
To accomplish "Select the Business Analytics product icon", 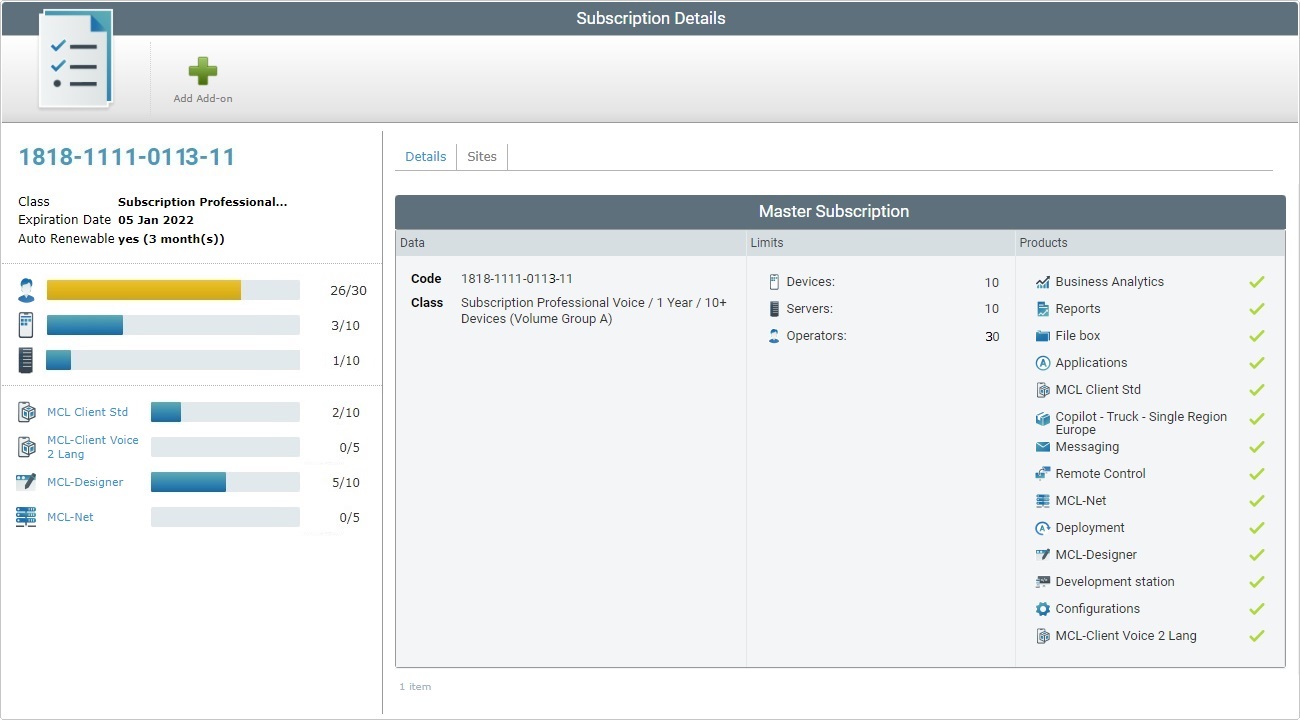I will 1043,281.
